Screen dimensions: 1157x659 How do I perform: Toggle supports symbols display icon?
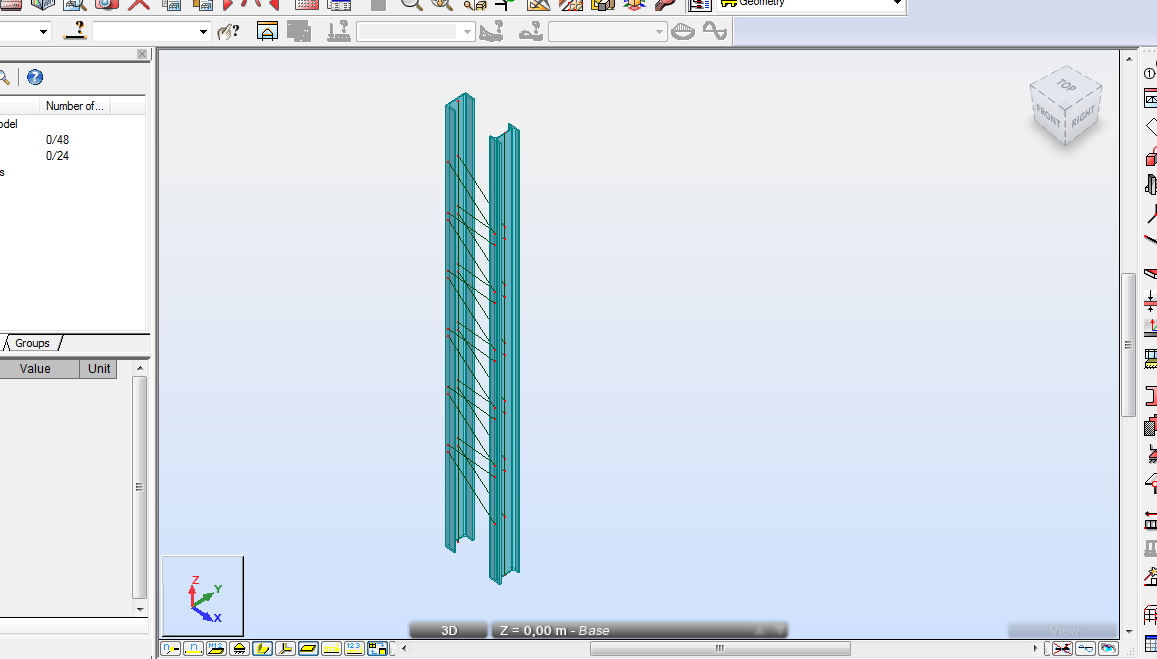(239, 649)
